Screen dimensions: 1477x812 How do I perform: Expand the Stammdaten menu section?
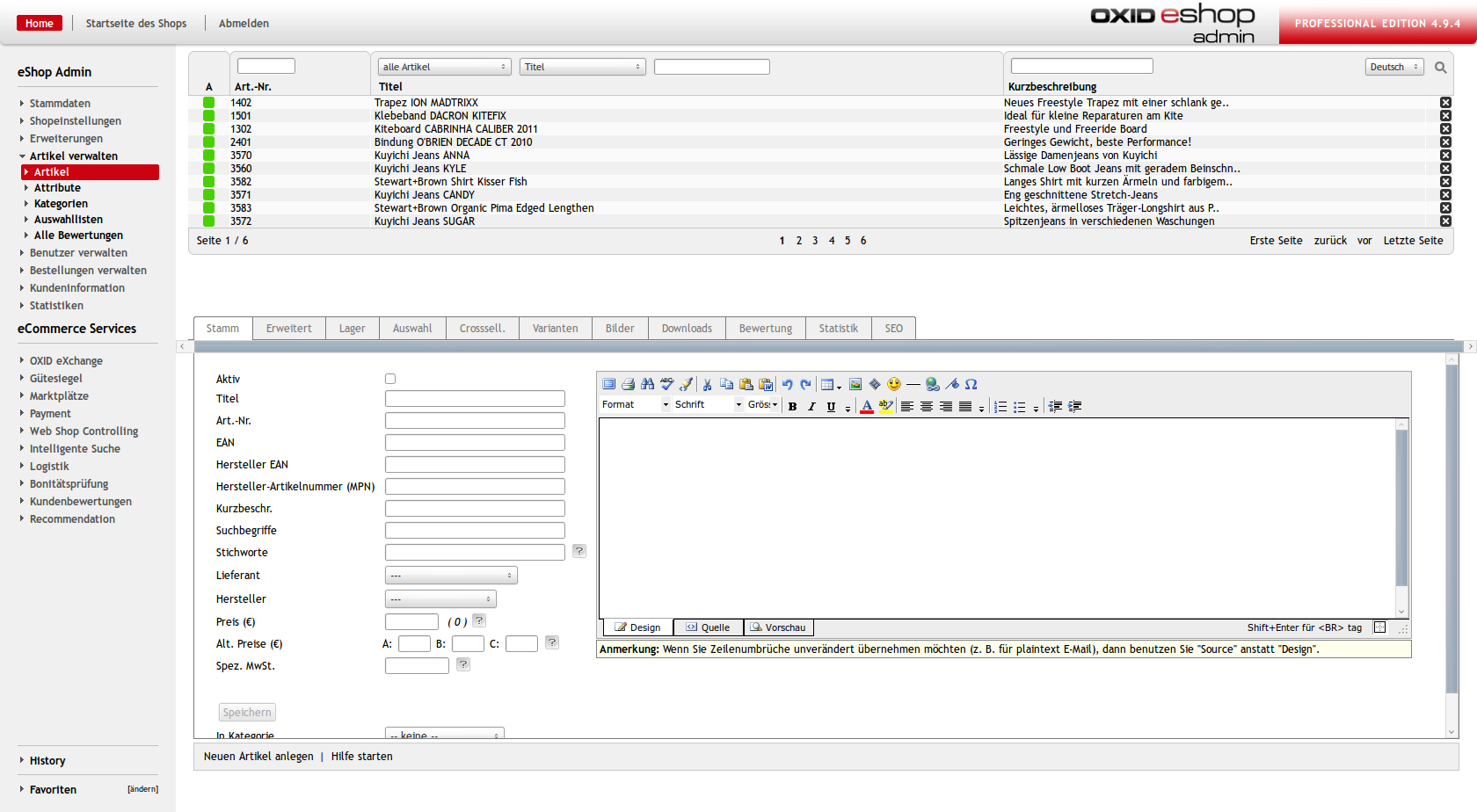click(x=60, y=104)
